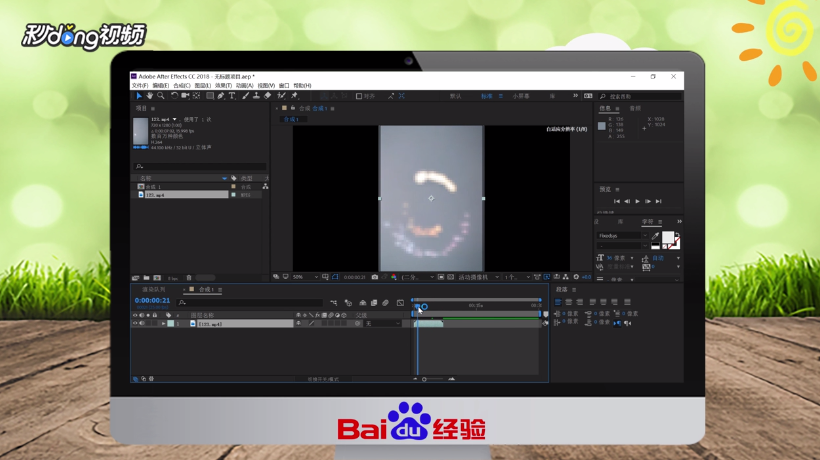Select the Selection arrow tool
The width and height of the screenshot is (820, 460).
pyautogui.click(x=139, y=96)
